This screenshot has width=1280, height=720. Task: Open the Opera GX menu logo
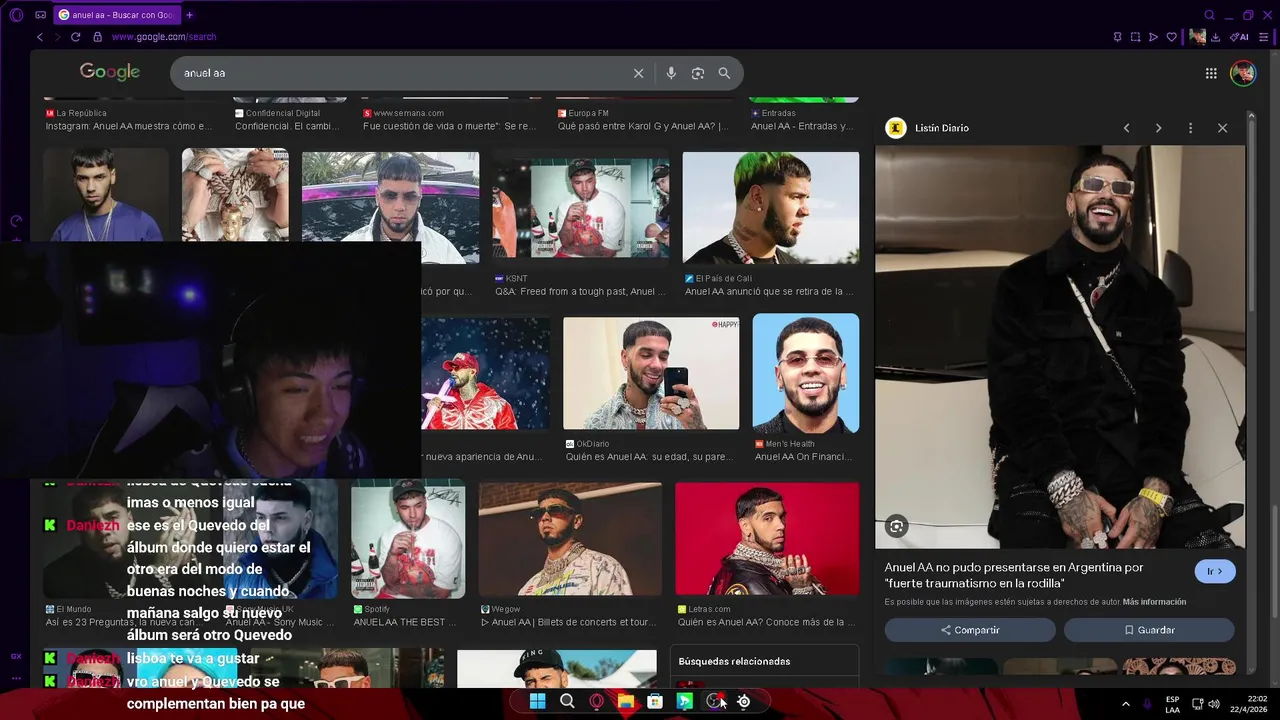coord(15,15)
